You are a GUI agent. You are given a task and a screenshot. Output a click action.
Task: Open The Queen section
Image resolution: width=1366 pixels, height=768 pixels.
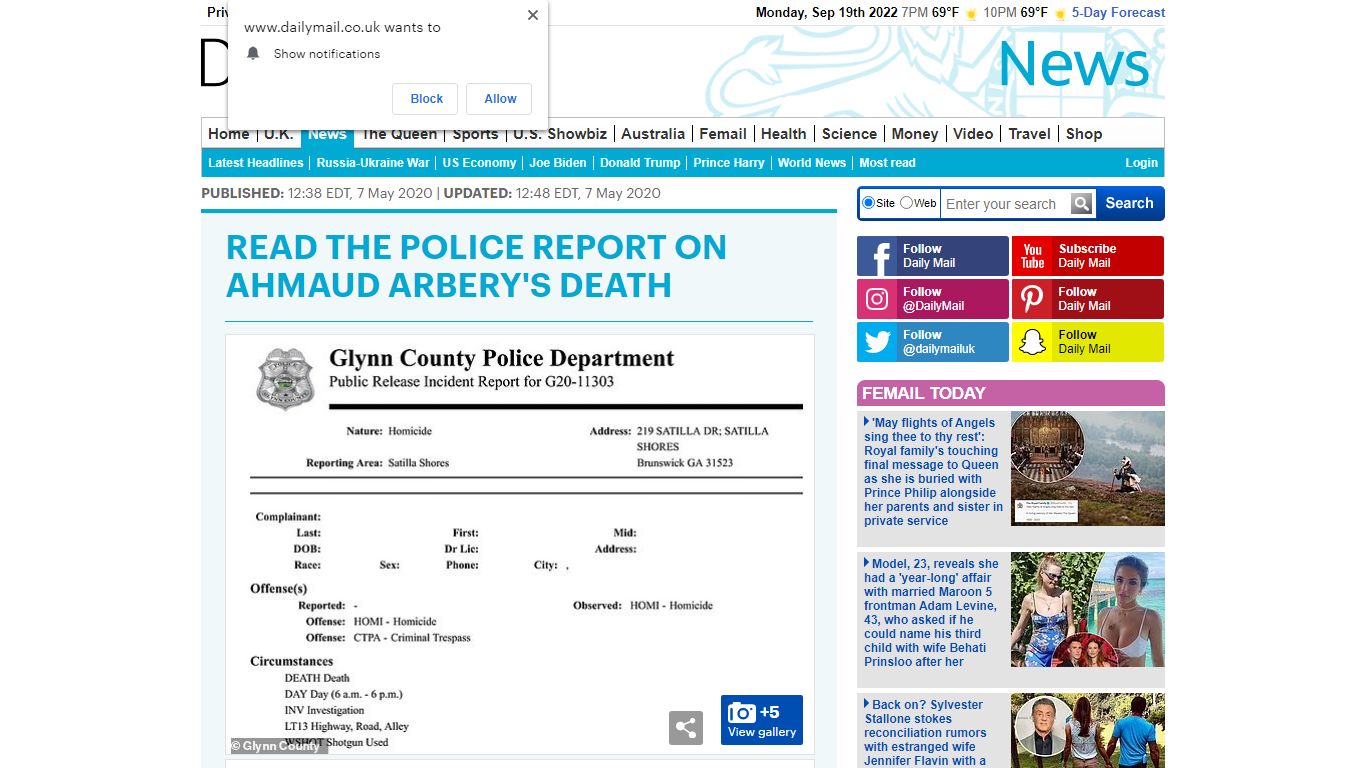point(400,134)
